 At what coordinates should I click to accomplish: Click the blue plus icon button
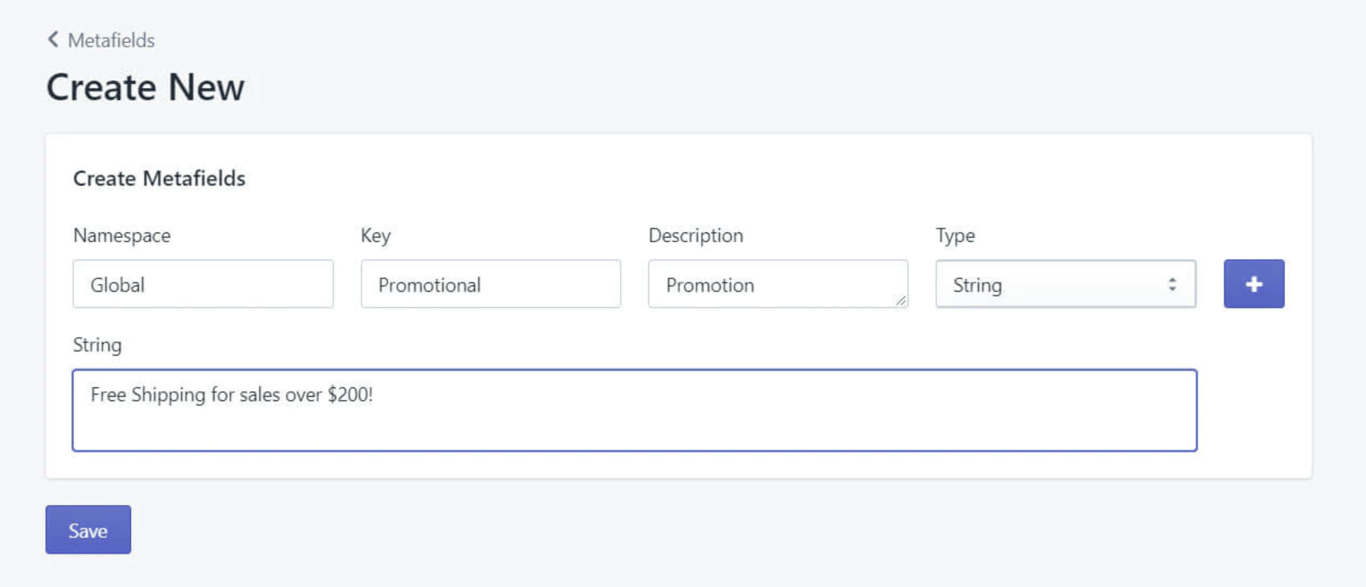(1253, 284)
